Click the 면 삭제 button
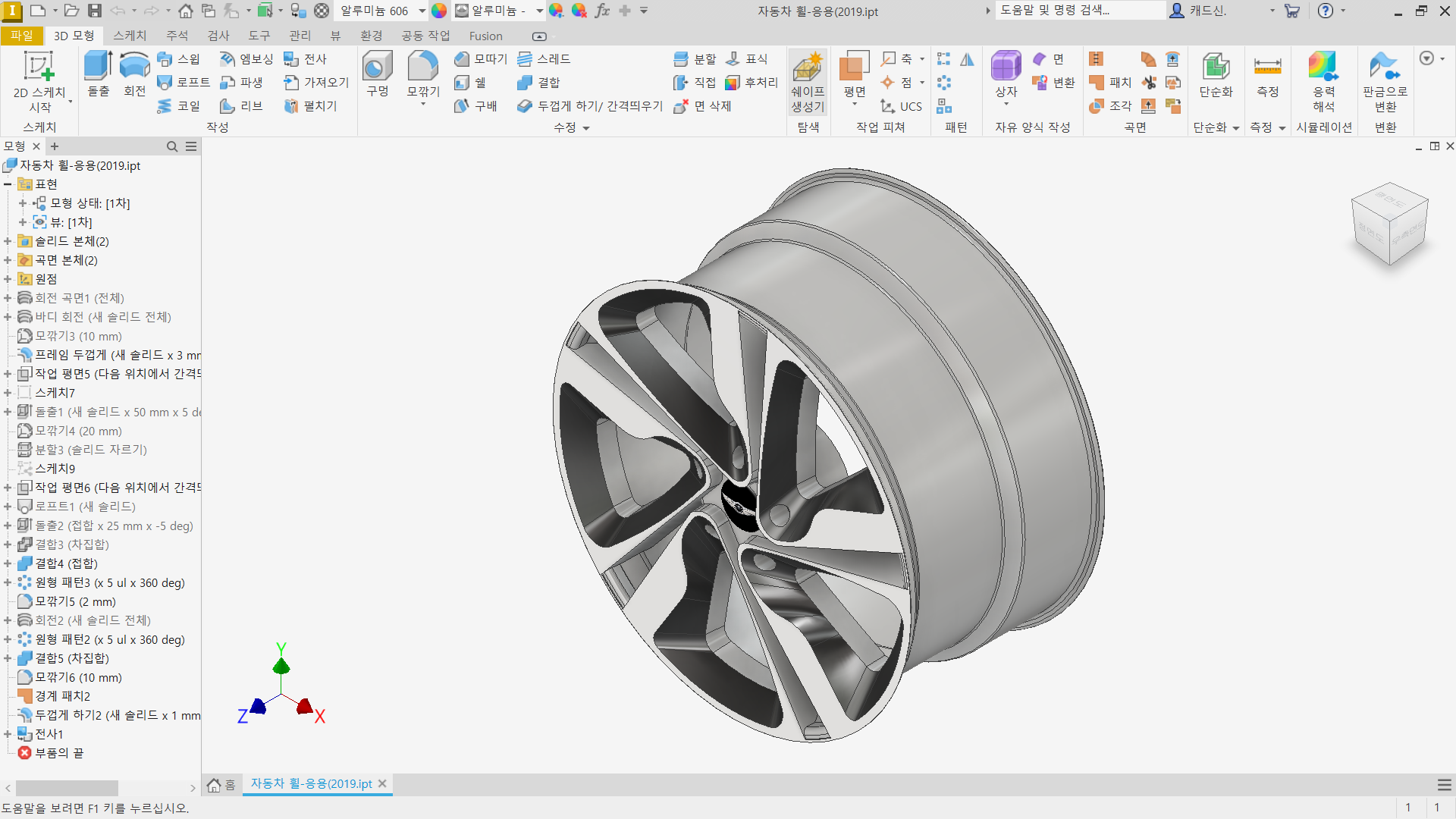1456x819 pixels. tap(703, 106)
